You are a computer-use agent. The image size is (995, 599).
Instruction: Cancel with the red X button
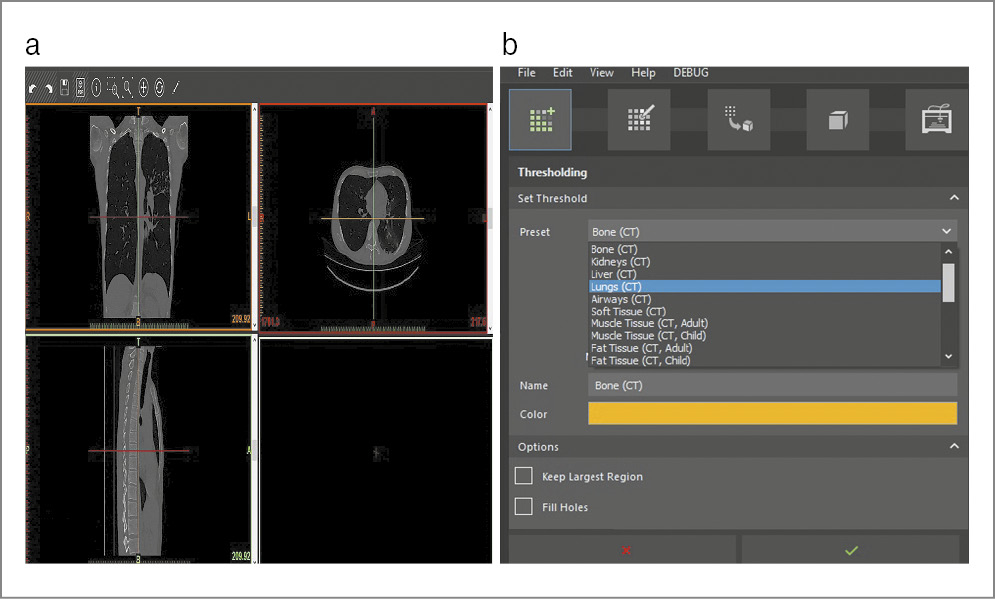pos(625,550)
